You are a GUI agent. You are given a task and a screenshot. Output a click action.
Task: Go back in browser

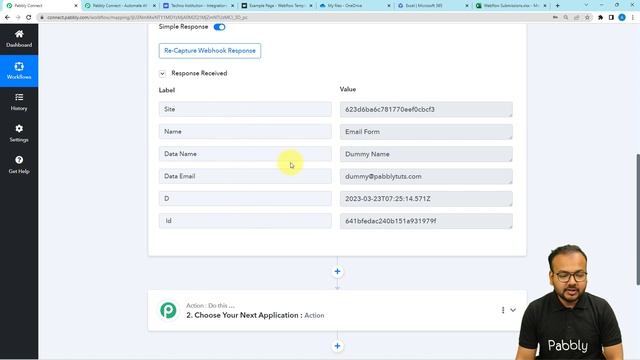tap(7, 18)
